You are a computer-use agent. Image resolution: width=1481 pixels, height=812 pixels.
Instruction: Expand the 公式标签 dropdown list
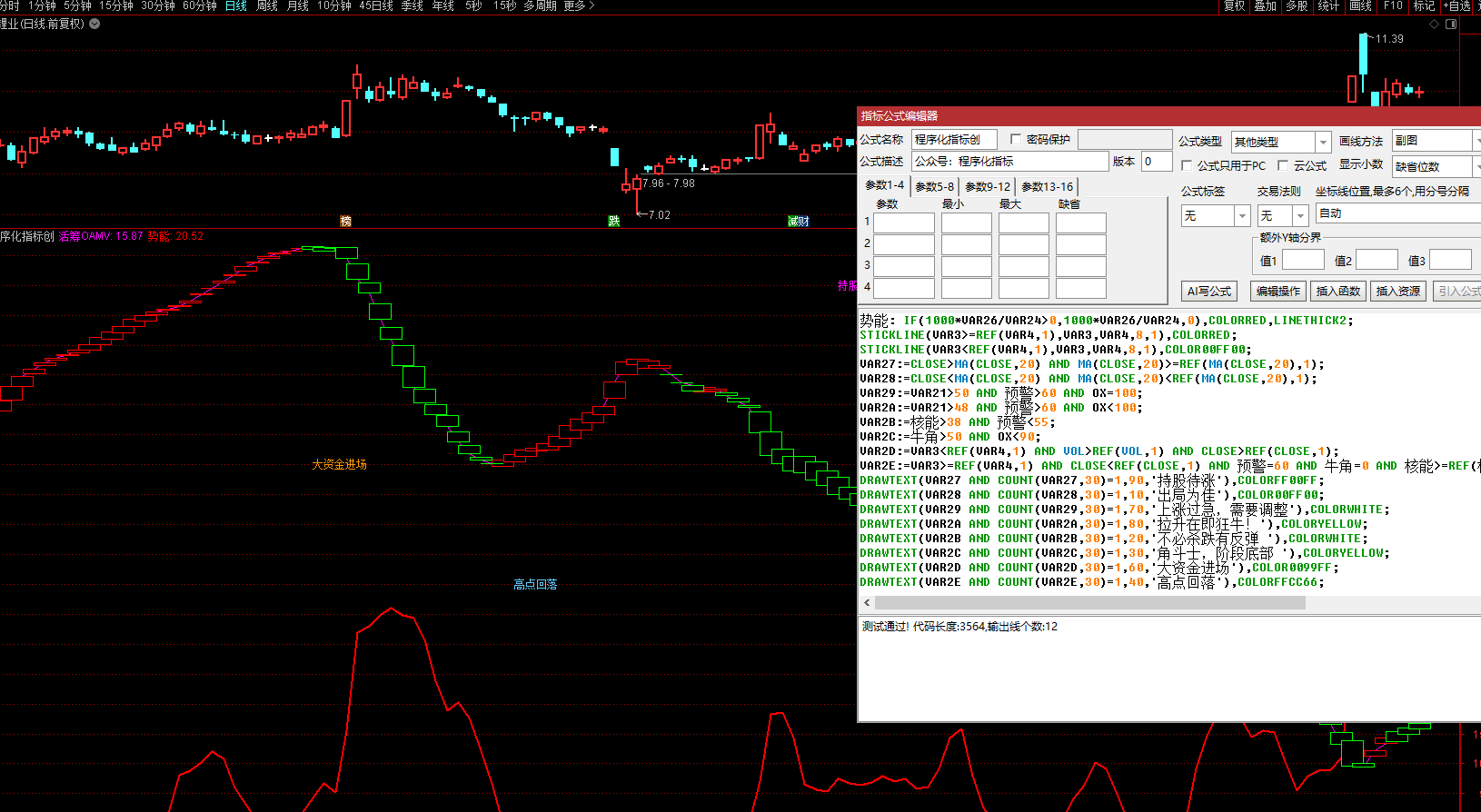[x=1242, y=215]
